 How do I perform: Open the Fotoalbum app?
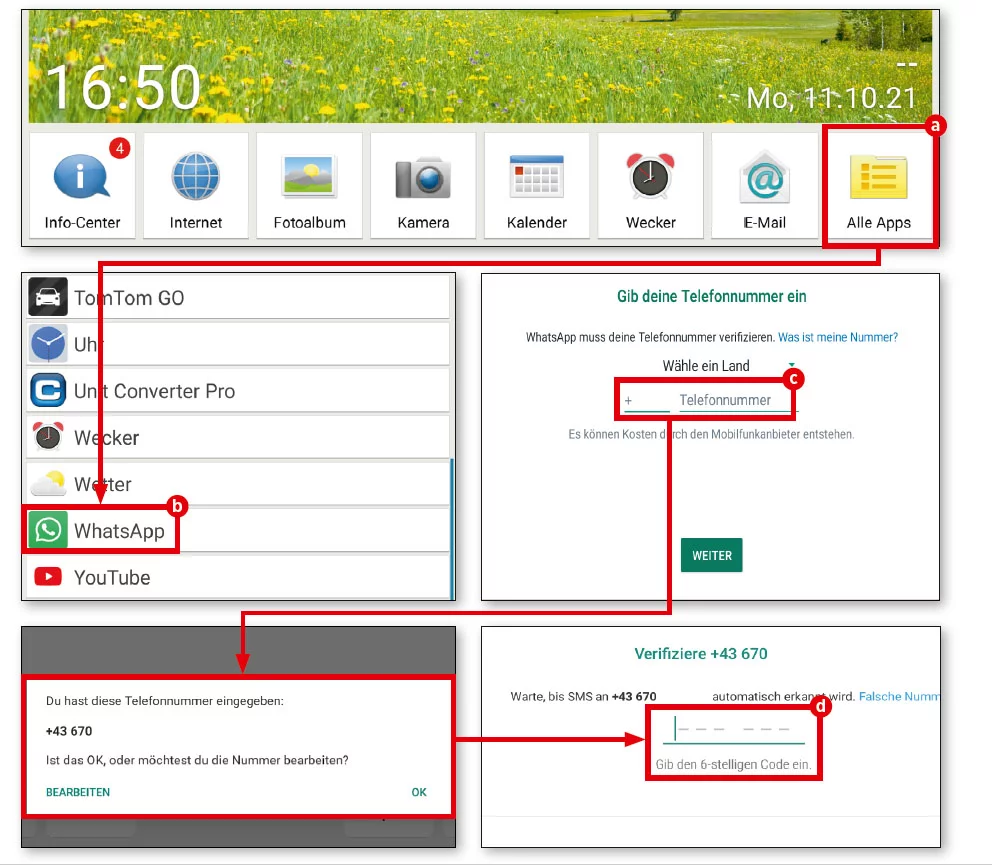[x=309, y=186]
